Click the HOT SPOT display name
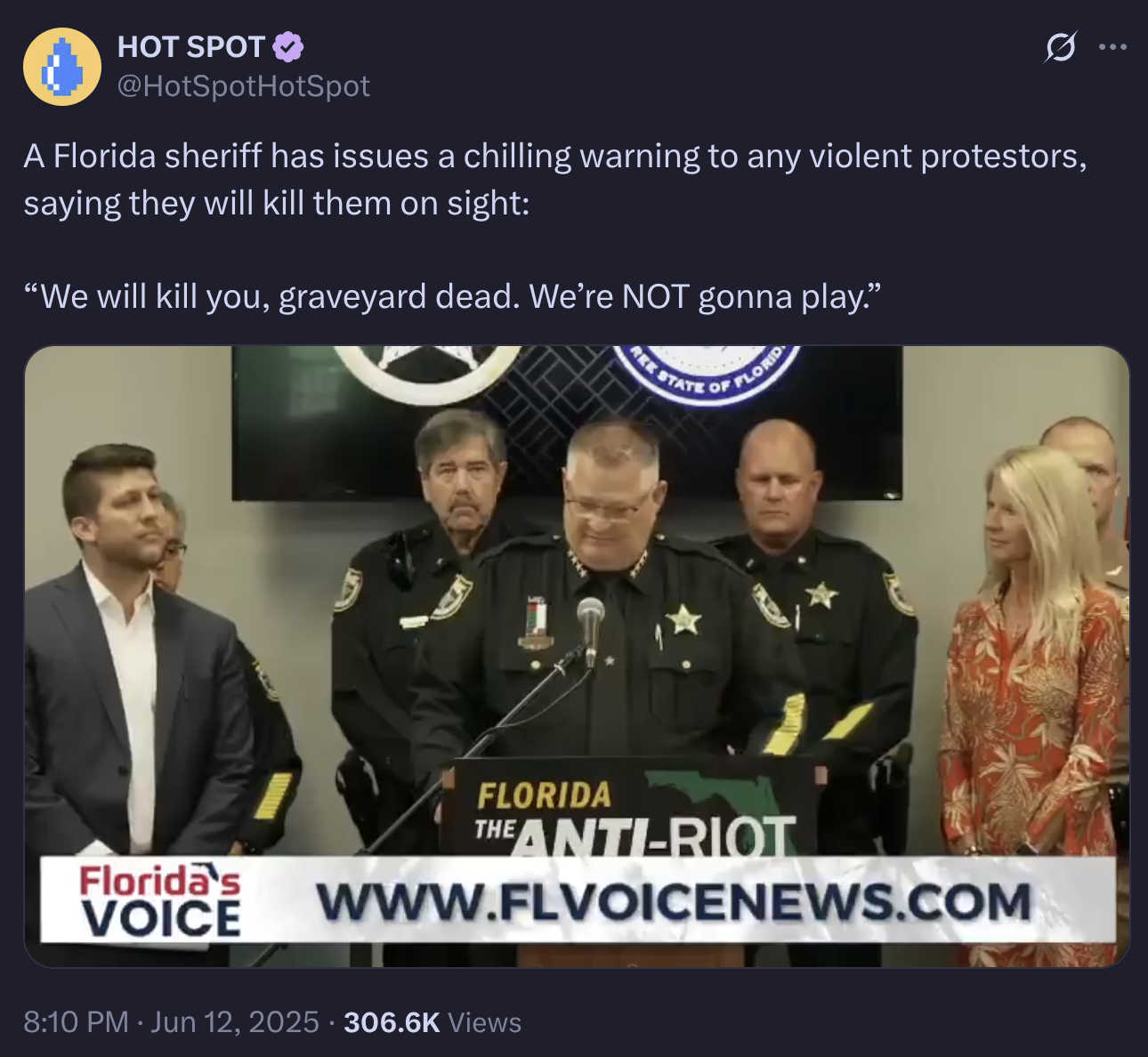 click(191, 46)
